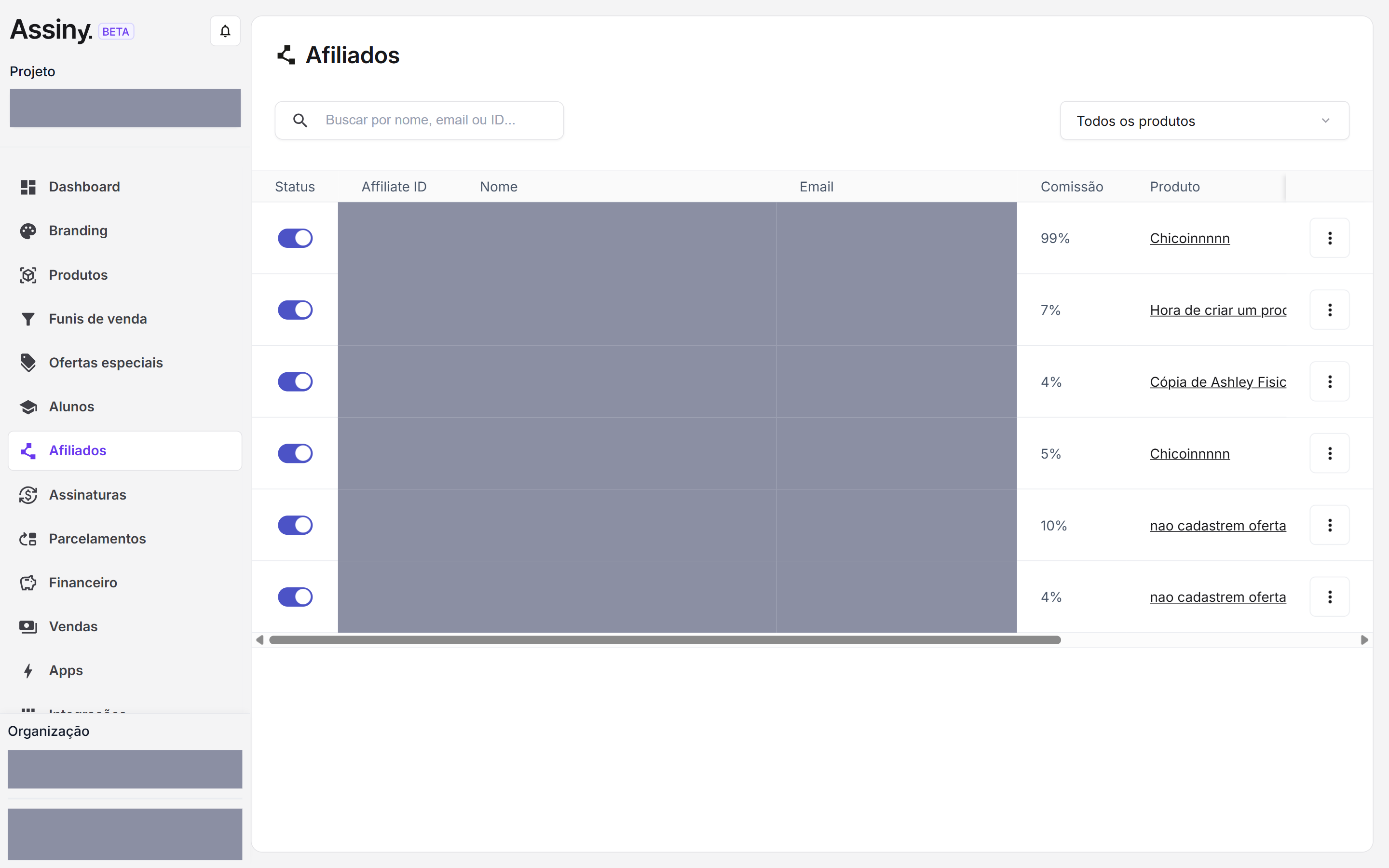Click the Ofertas especiais tag icon
The image size is (1389, 868).
coord(28,363)
